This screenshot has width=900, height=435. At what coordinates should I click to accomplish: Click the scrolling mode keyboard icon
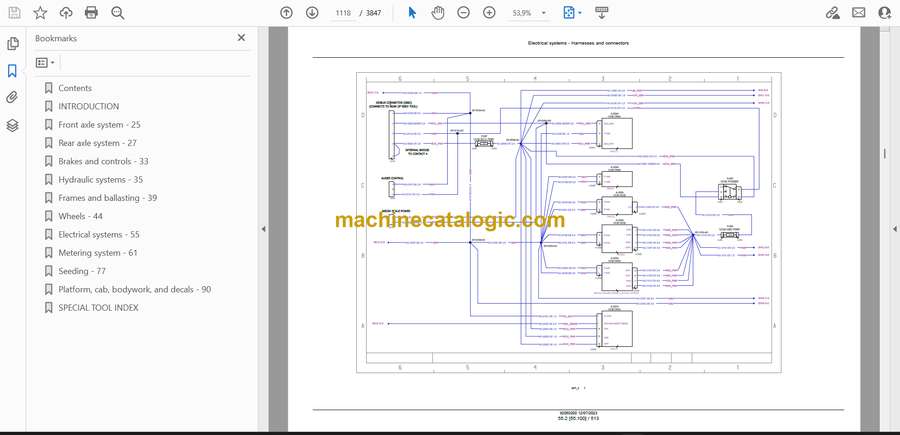[602, 13]
